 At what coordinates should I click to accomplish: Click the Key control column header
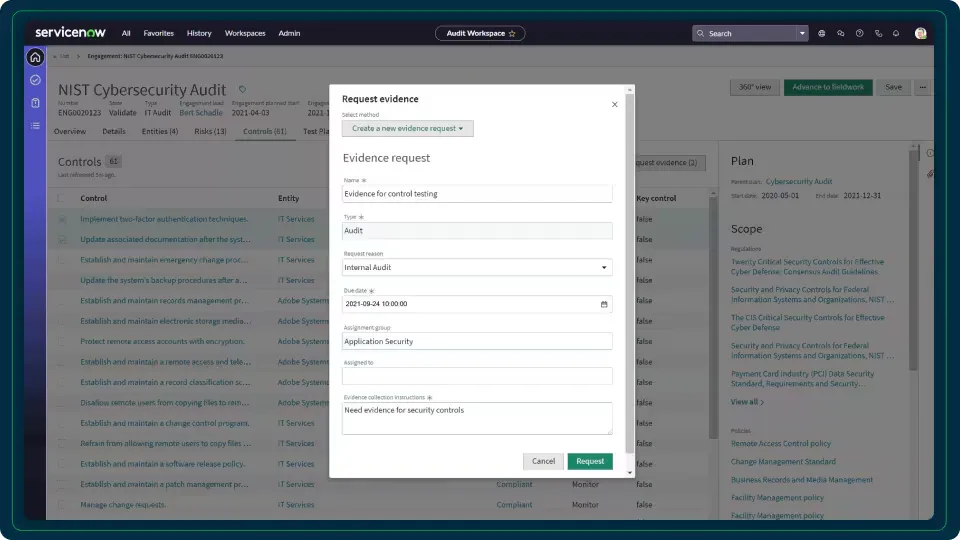tap(656, 198)
